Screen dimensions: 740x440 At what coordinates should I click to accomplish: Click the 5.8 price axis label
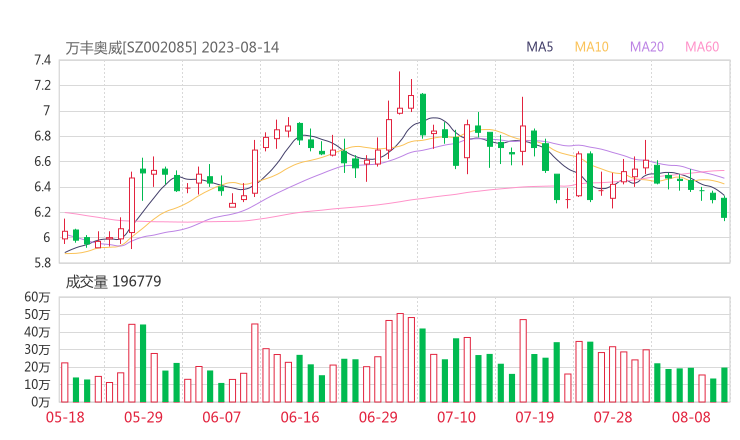click(42, 262)
